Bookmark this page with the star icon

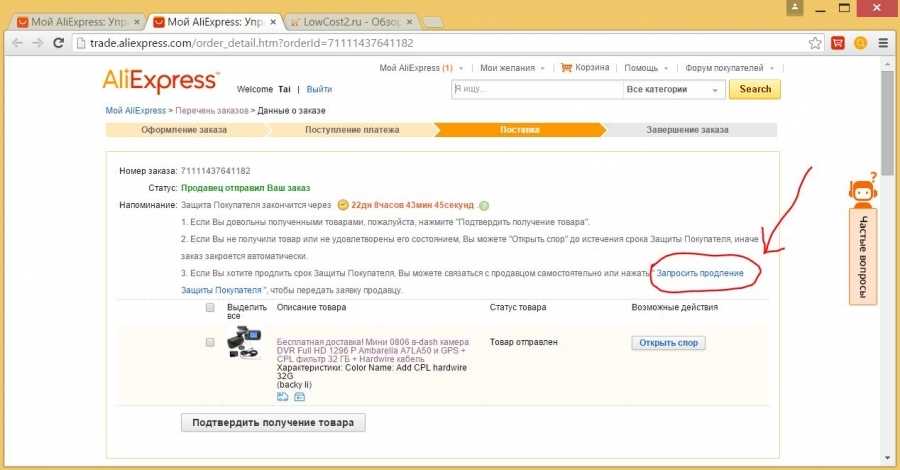tap(817, 43)
